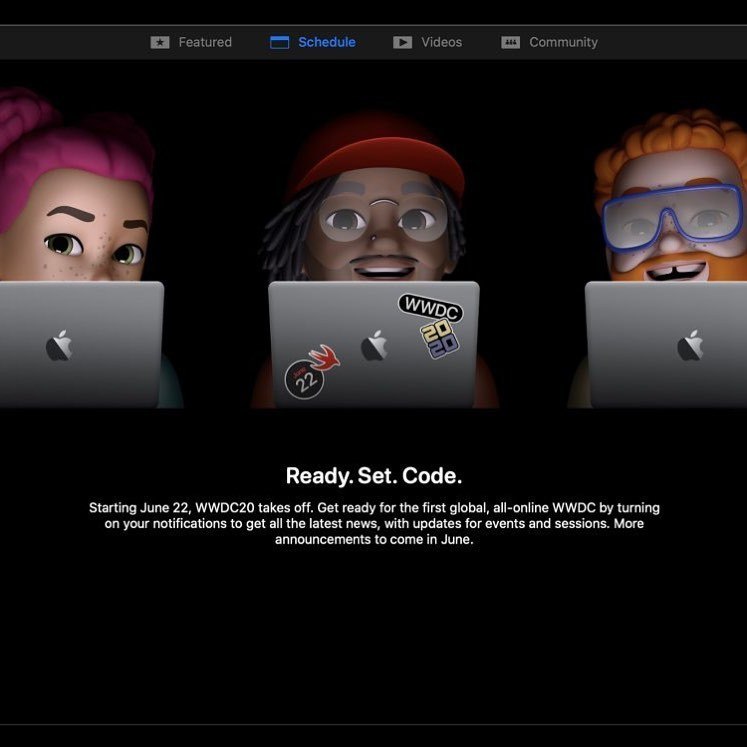
Task: Click the Community people icon
Action: click(x=510, y=42)
